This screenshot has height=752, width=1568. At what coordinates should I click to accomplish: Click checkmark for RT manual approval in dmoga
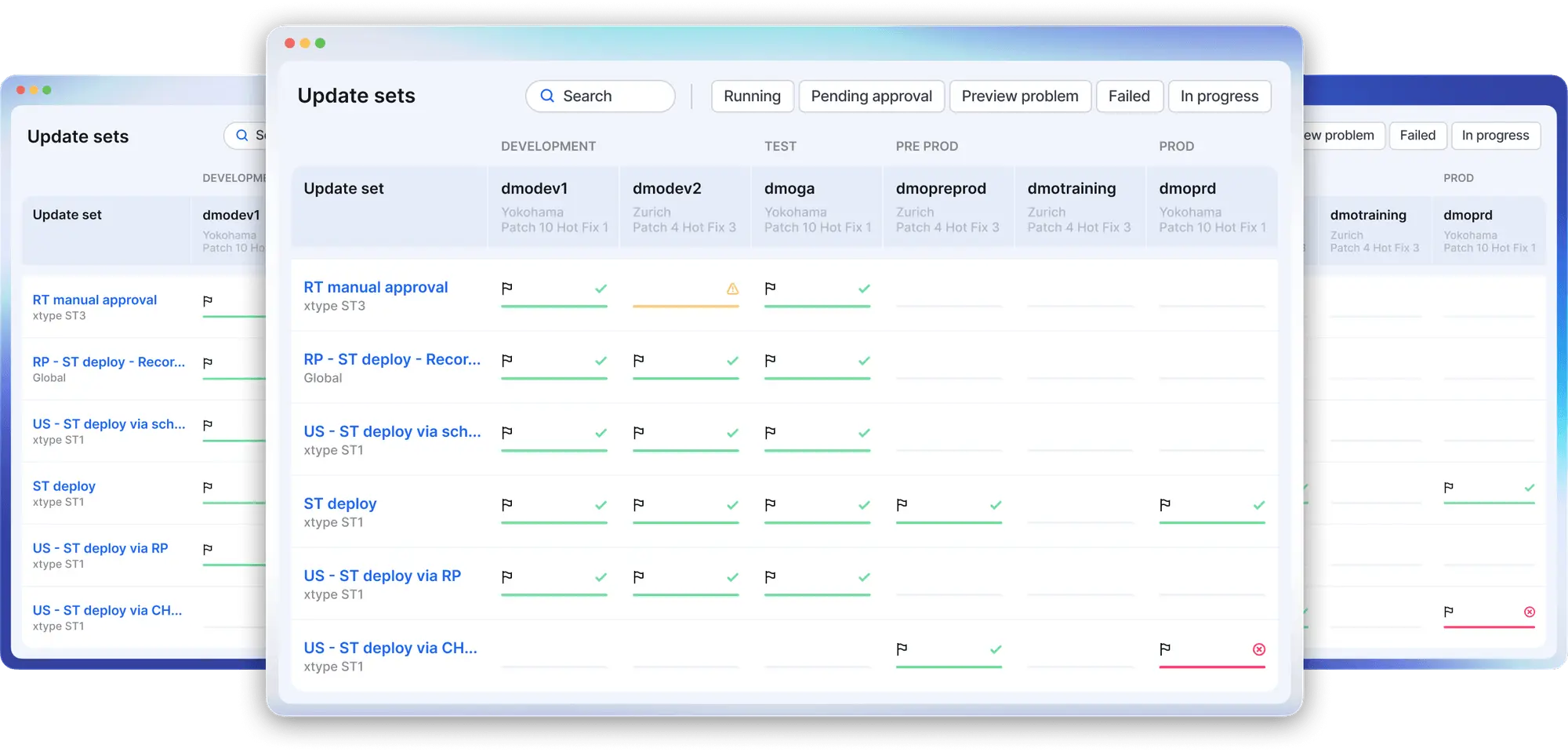tap(864, 289)
